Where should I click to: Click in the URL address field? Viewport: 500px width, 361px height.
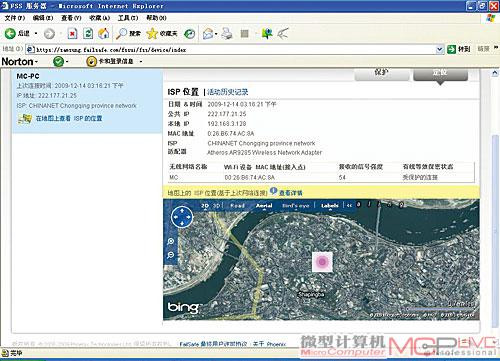point(231,50)
